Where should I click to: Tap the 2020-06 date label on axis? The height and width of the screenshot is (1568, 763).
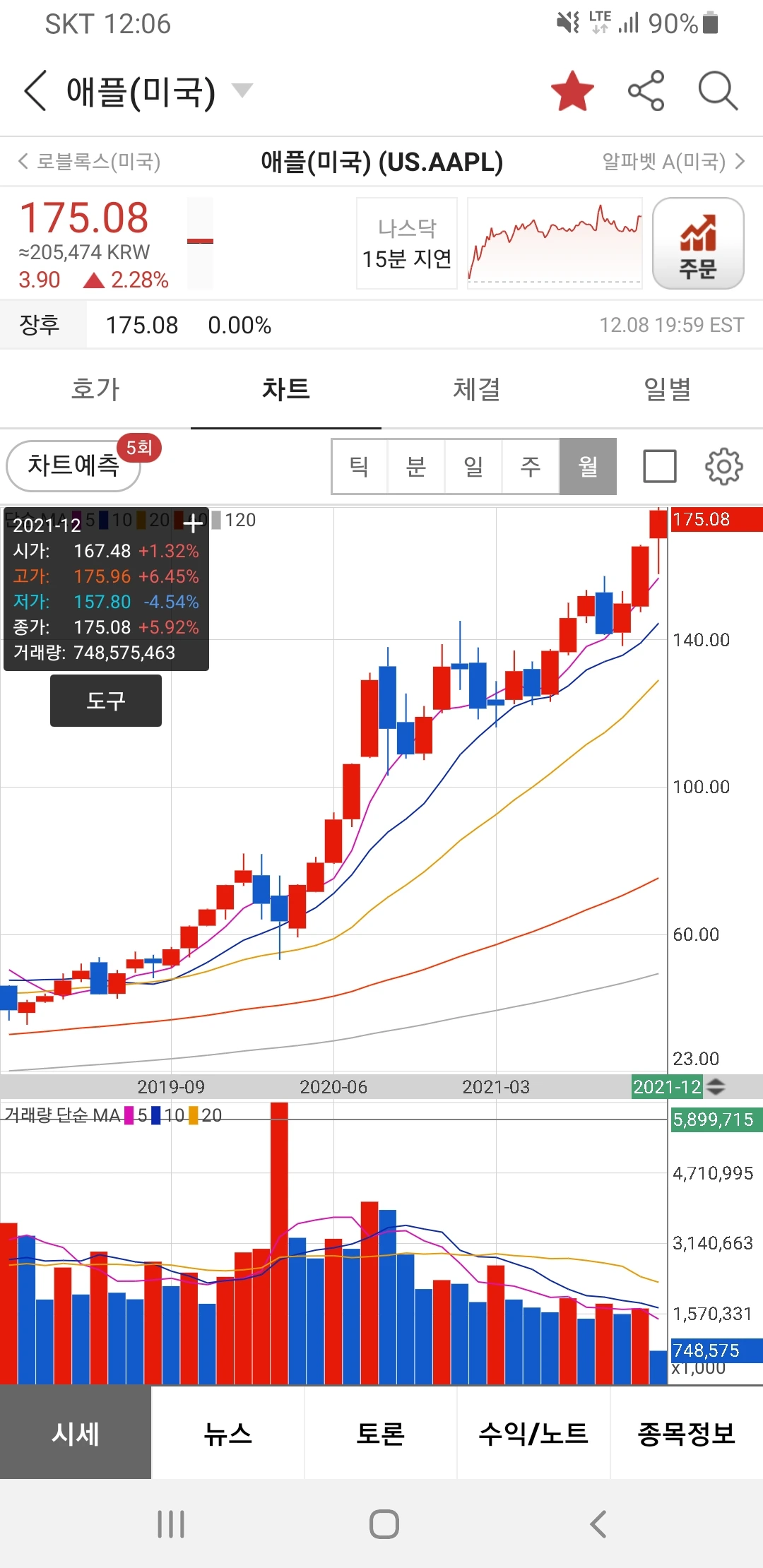point(333,1086)
